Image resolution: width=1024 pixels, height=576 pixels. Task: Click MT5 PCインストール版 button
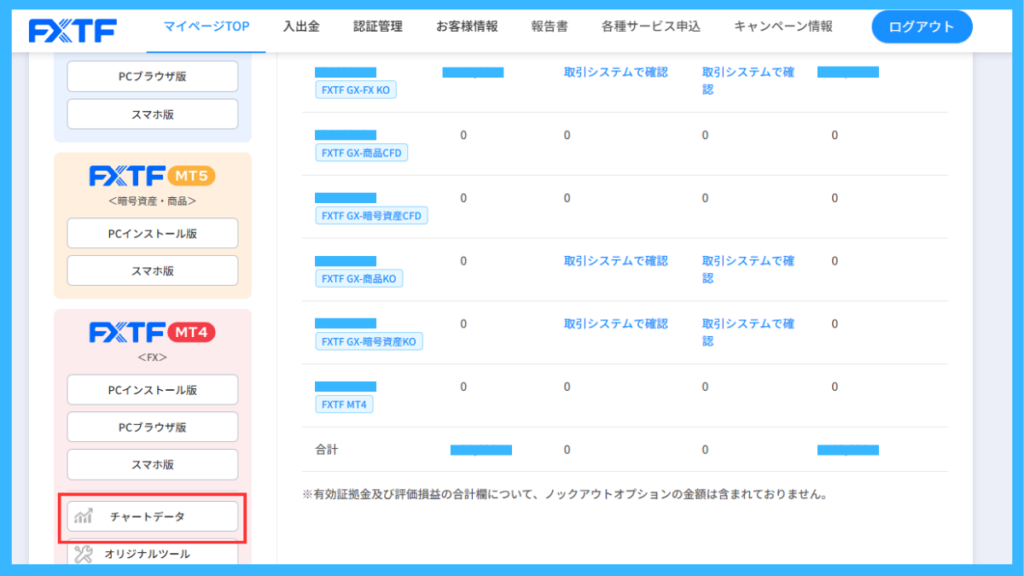coord(153,233)
